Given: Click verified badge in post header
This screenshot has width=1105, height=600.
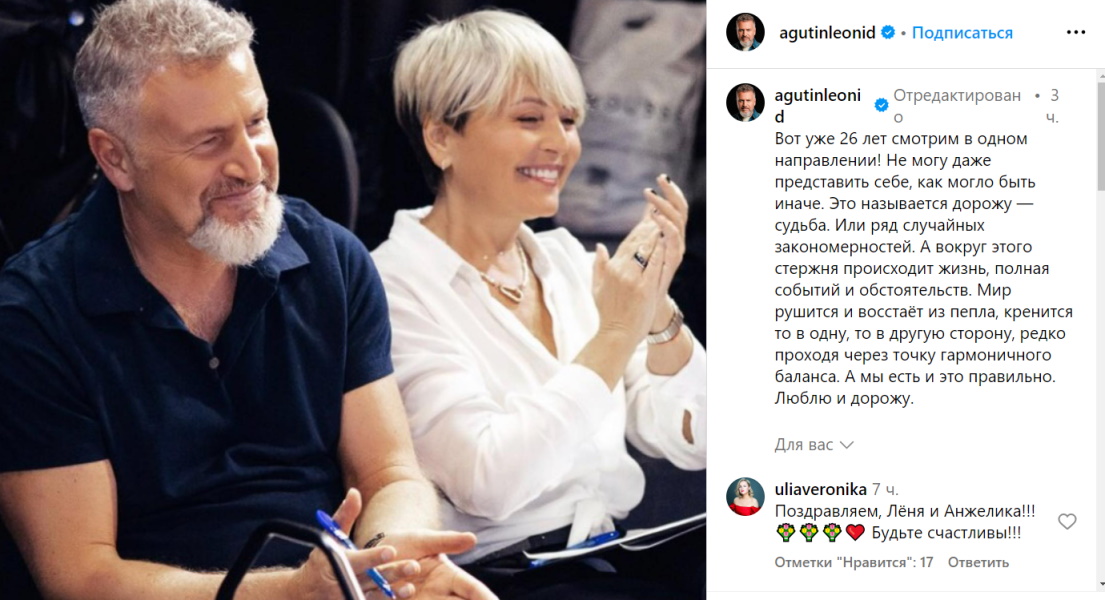Looking at the screenshot, I should click(x=888, y=32).
